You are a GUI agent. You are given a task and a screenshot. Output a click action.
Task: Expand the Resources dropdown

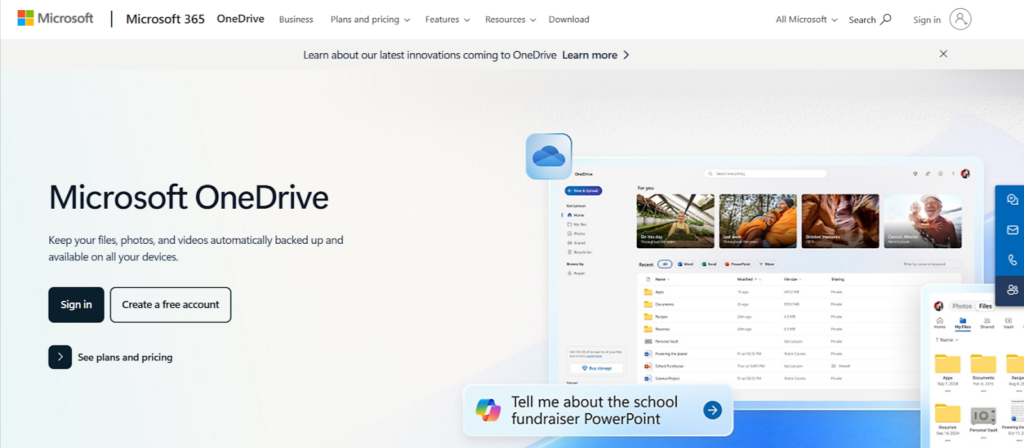510,20
